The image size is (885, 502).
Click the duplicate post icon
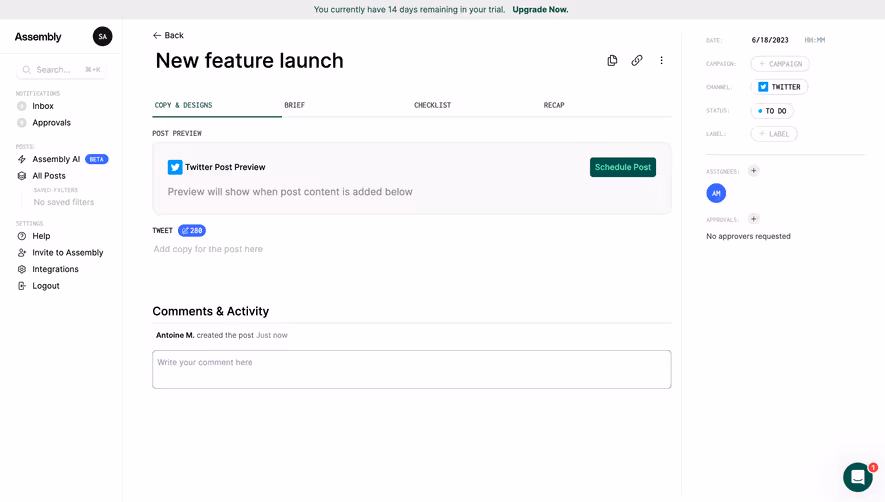click(x=612, y=60)
